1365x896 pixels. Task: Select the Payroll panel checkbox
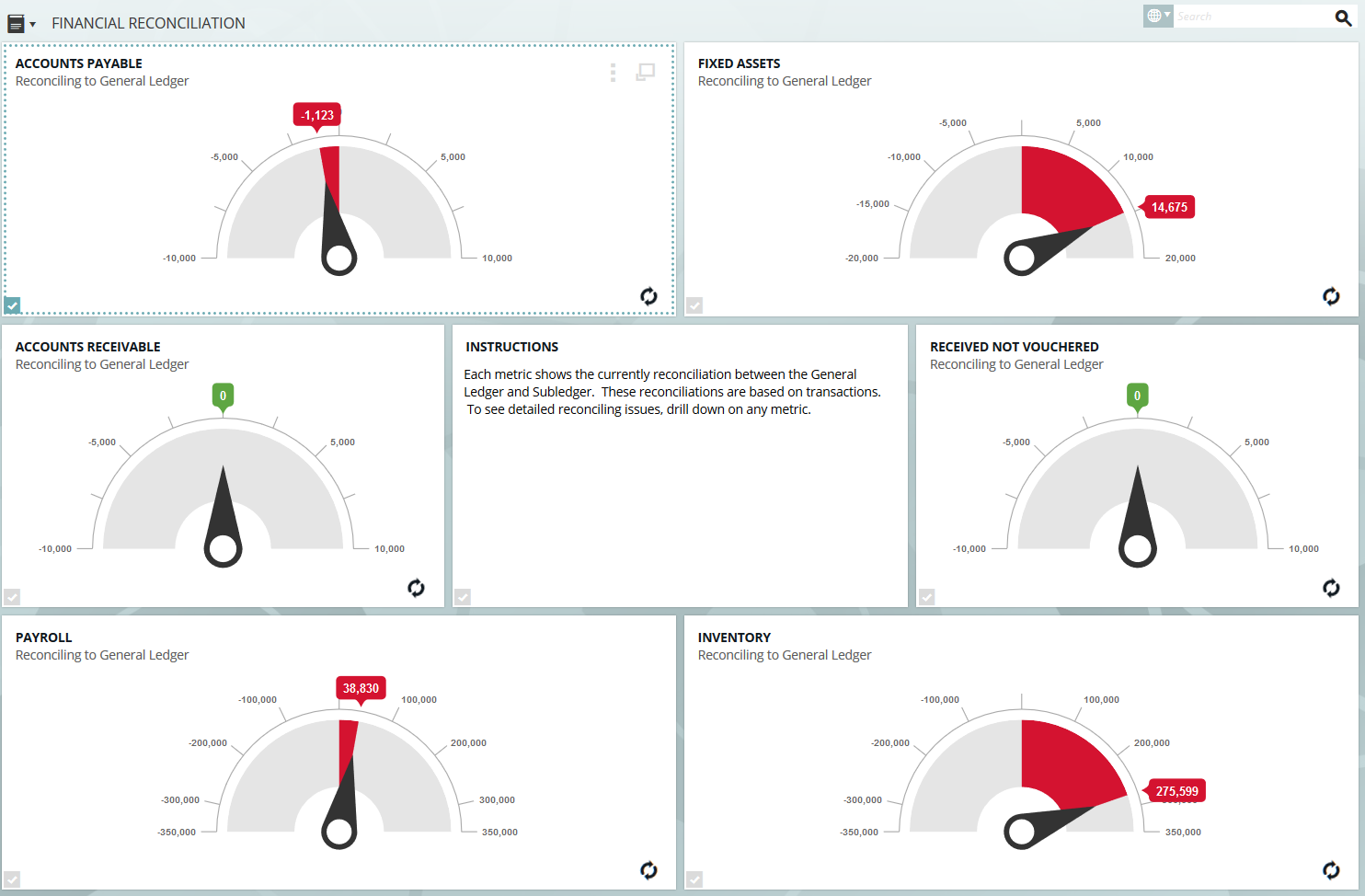tap(12, 879)
